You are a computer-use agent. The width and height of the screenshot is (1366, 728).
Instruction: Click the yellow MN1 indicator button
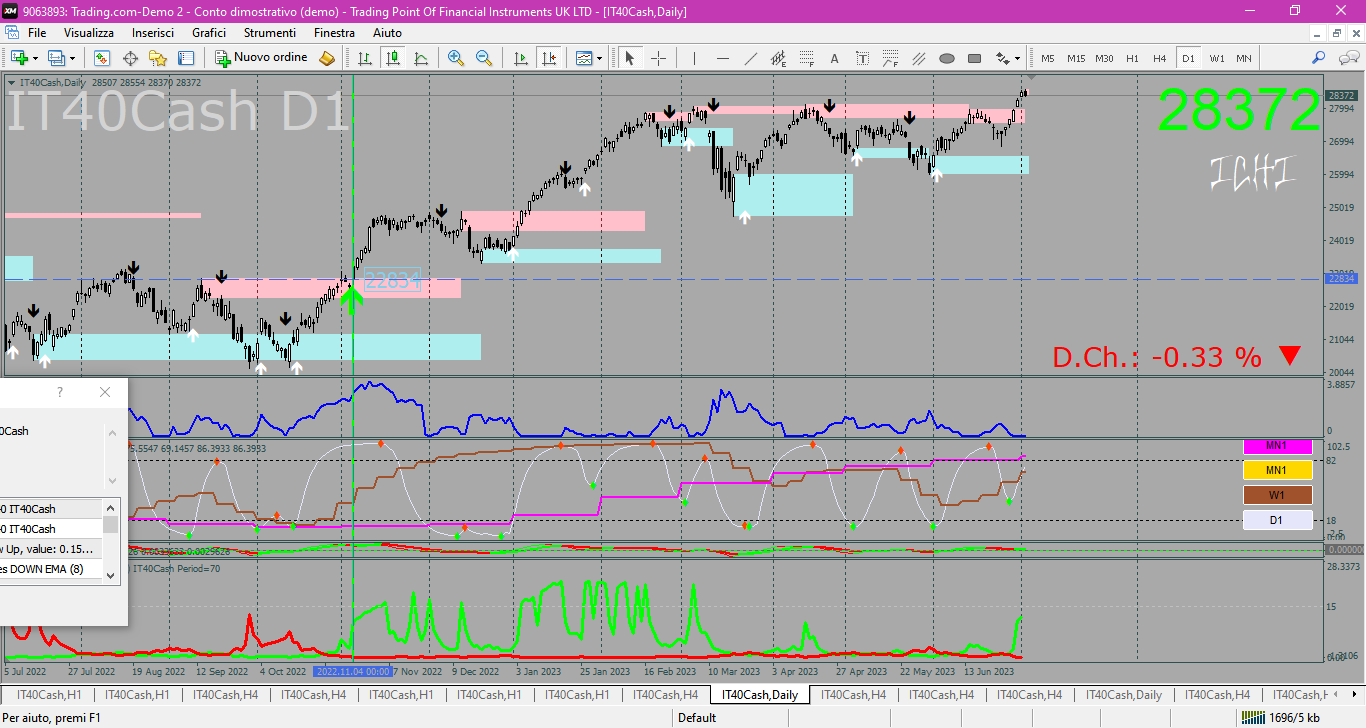[x=1277, y=470]
